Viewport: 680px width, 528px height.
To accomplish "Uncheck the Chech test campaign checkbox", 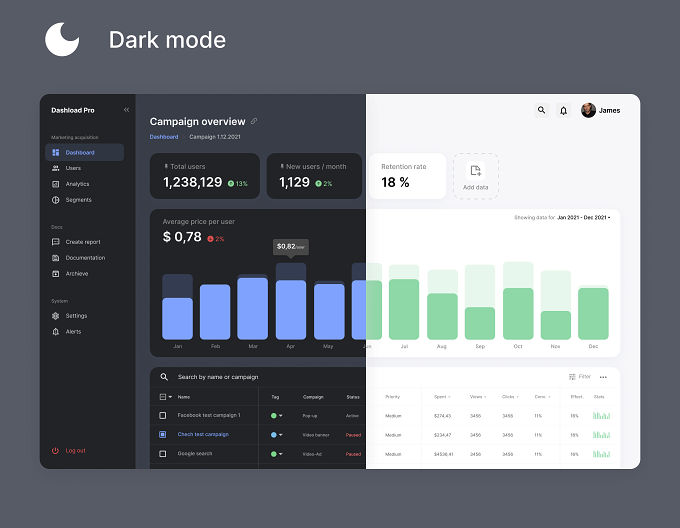I will coord(163,434).
